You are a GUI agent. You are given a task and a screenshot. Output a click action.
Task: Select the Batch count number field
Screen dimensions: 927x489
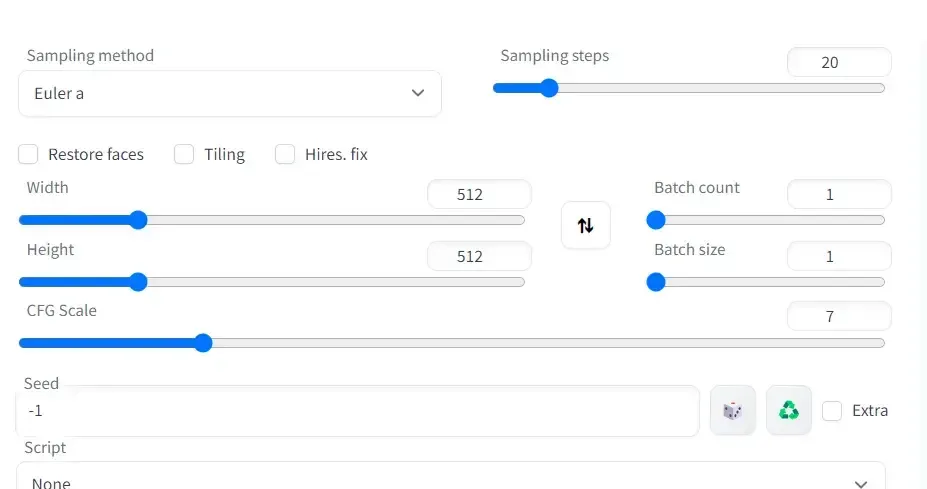tap(838, 195)
